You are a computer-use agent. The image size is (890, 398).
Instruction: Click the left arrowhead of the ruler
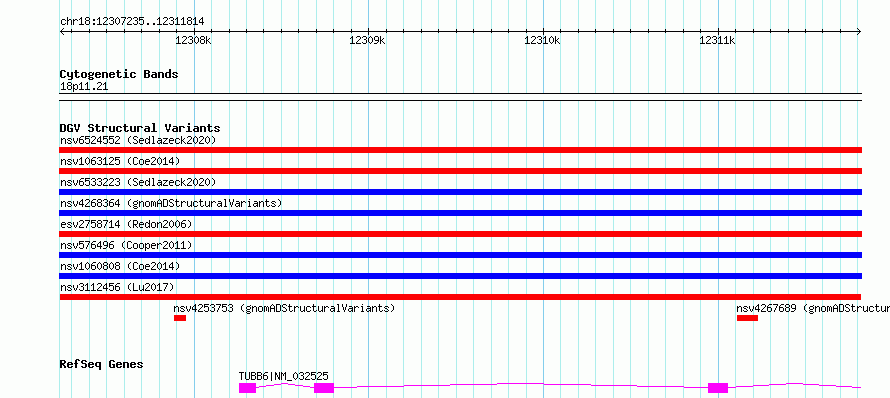62,32
